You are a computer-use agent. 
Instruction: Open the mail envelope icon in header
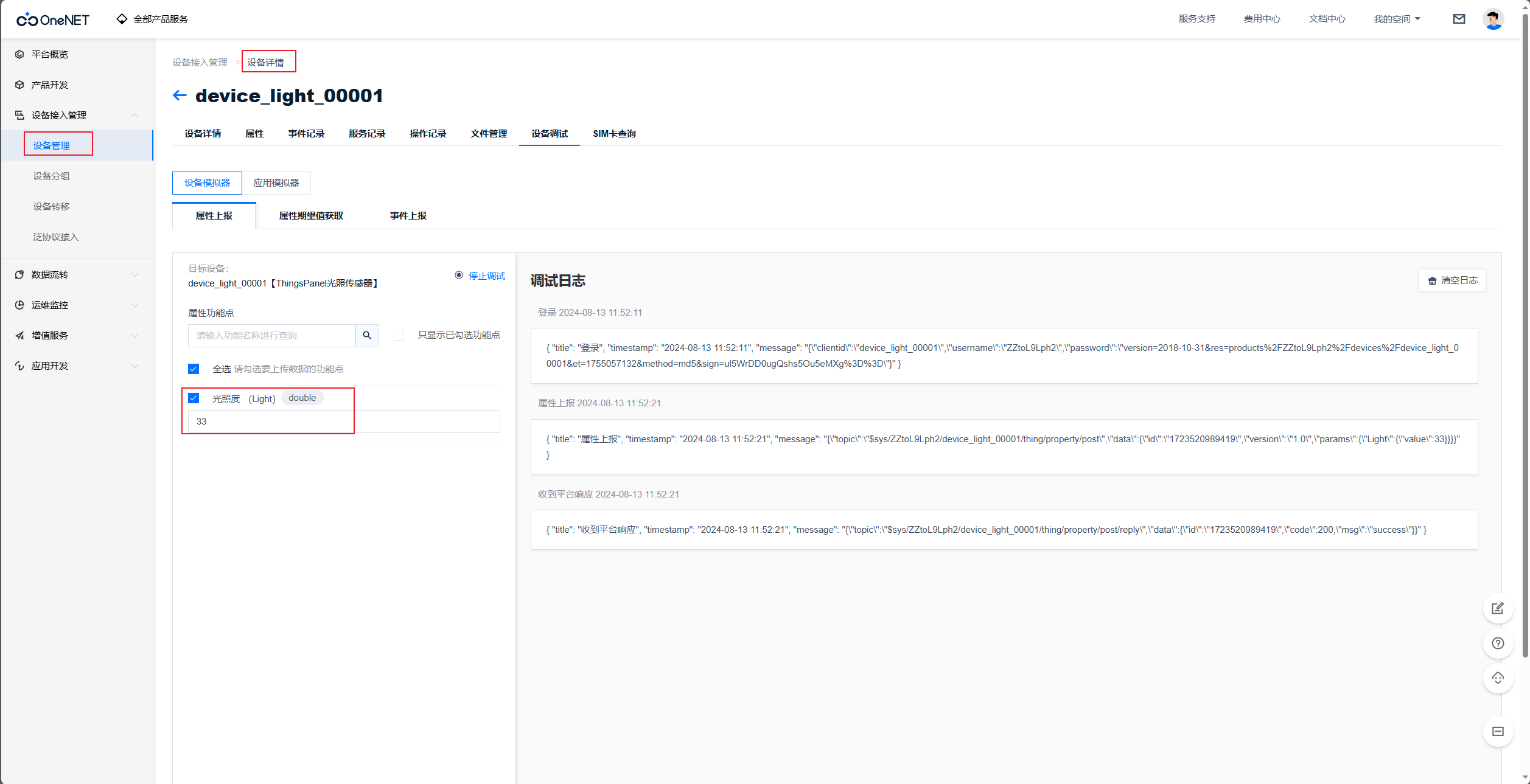pyautogui.click(x=1459, y=19)
